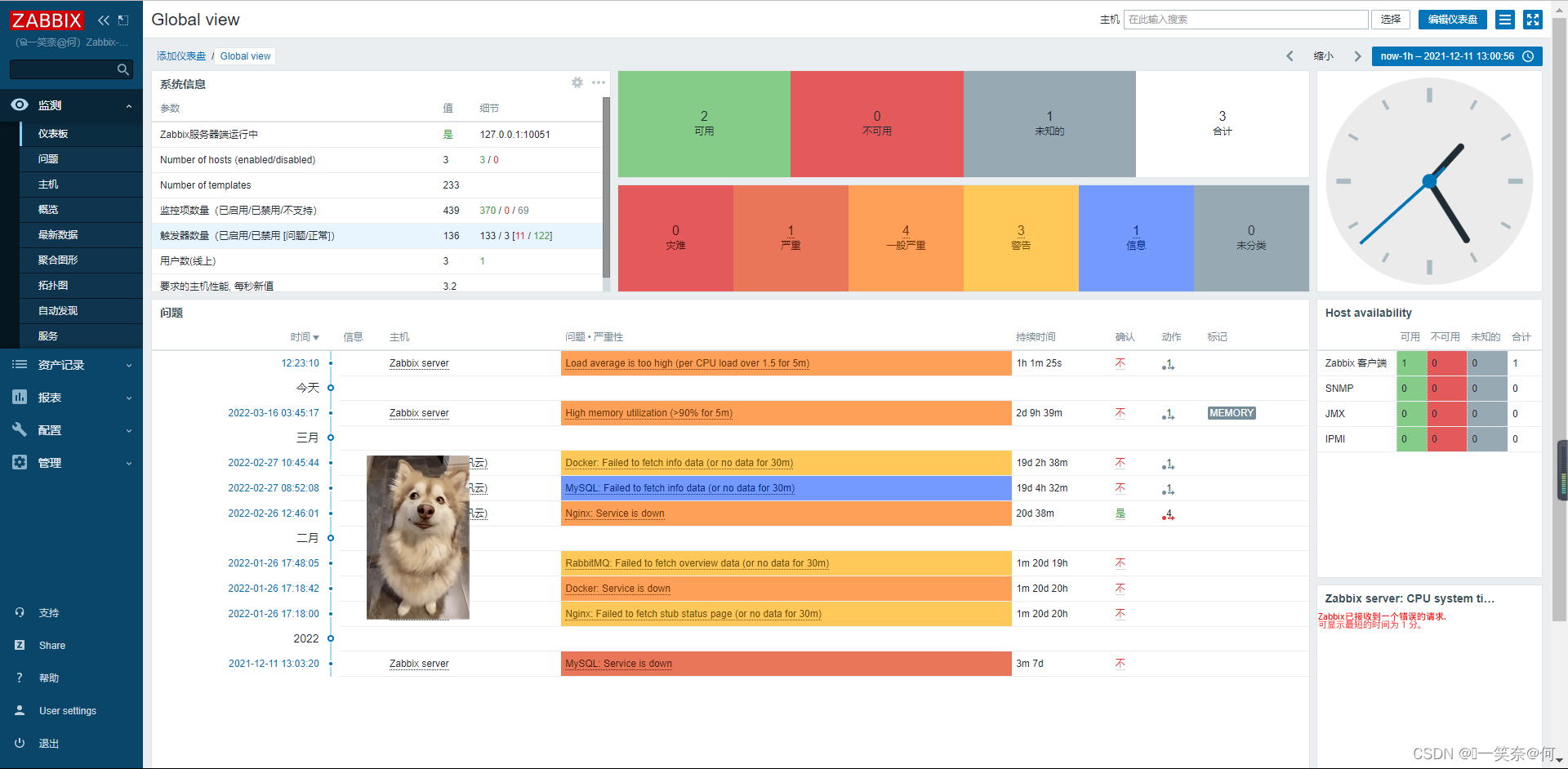1568x769 pixels.
Task: Open 仪表板 submenu item
Action: coord(82,134)
